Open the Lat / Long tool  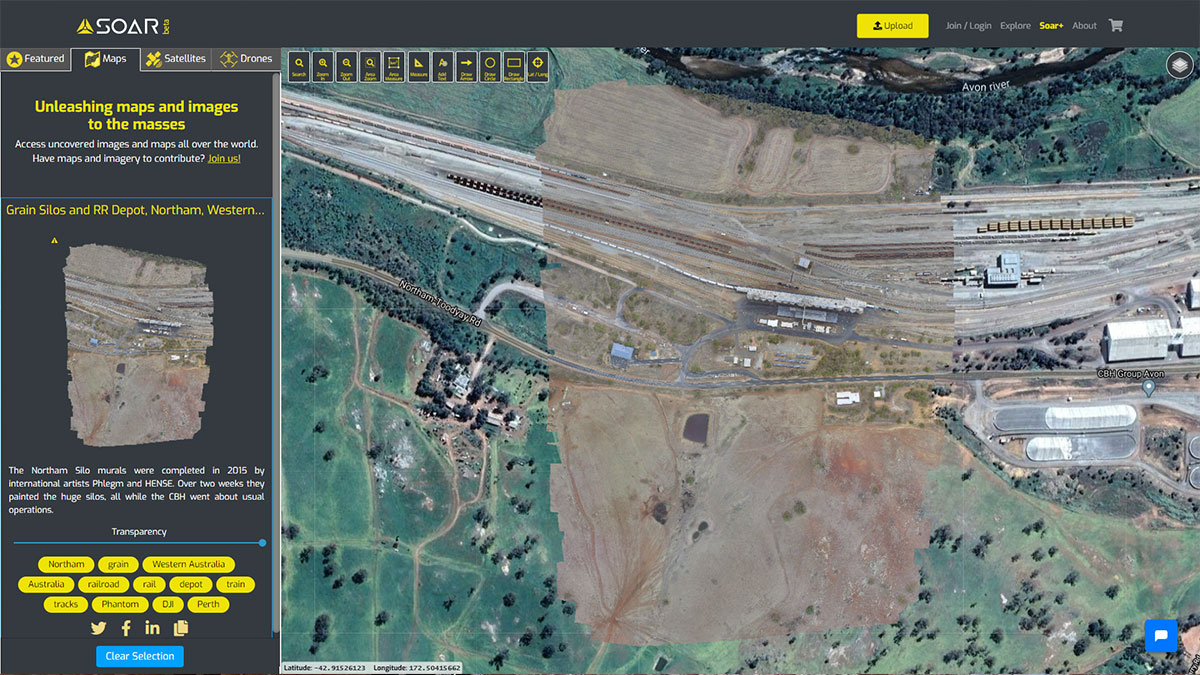538,66
